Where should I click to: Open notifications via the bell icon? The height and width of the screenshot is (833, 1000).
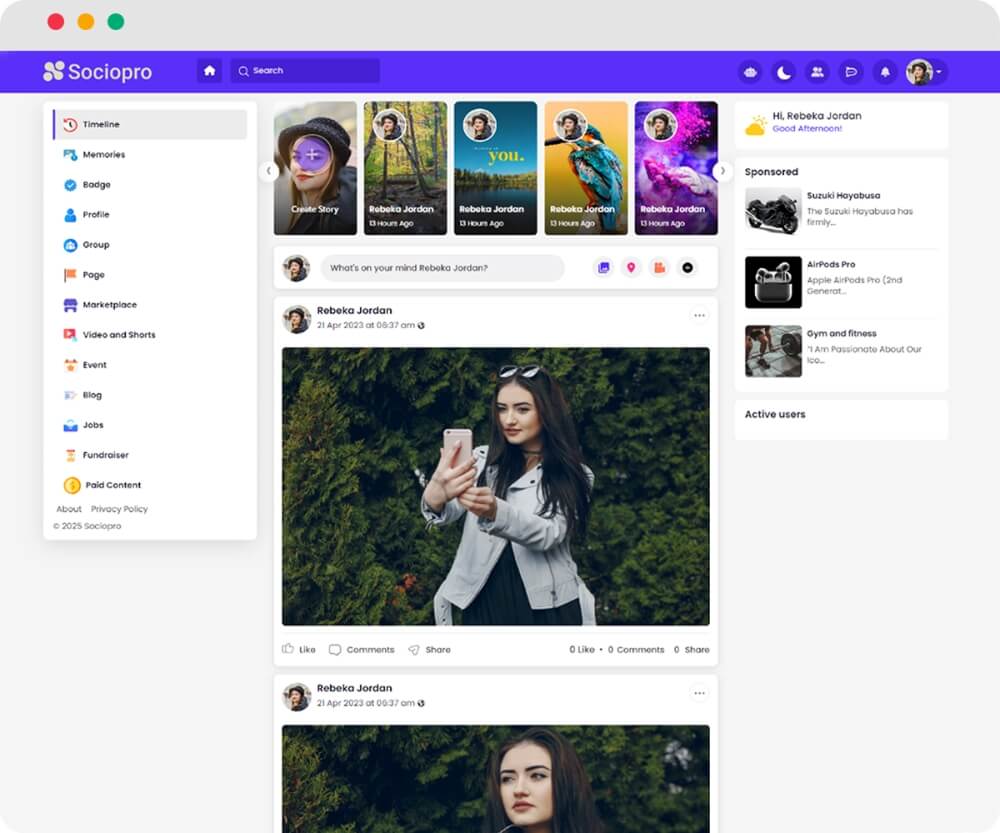point(885,72)
